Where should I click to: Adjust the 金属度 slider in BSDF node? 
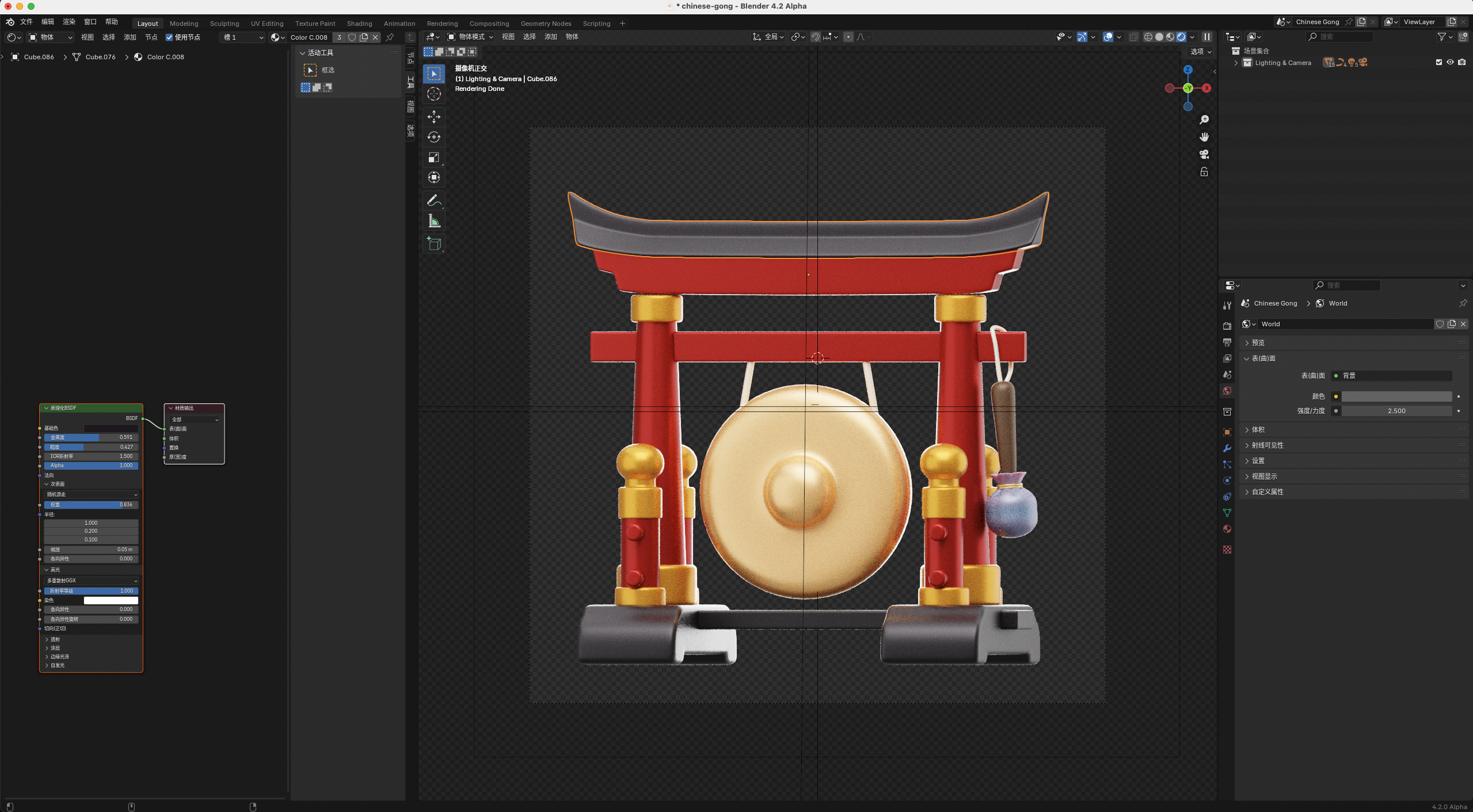[92, 437]
